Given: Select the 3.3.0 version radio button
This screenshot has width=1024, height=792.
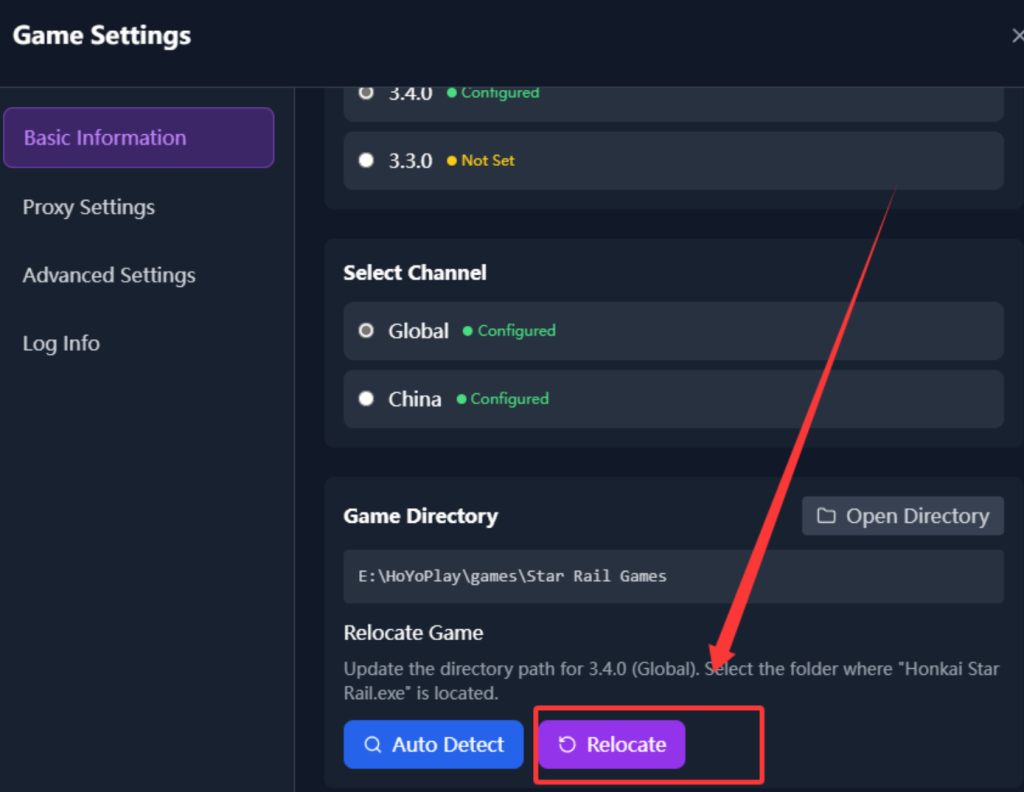Looking at the screenshot, I should coord(366,160).
